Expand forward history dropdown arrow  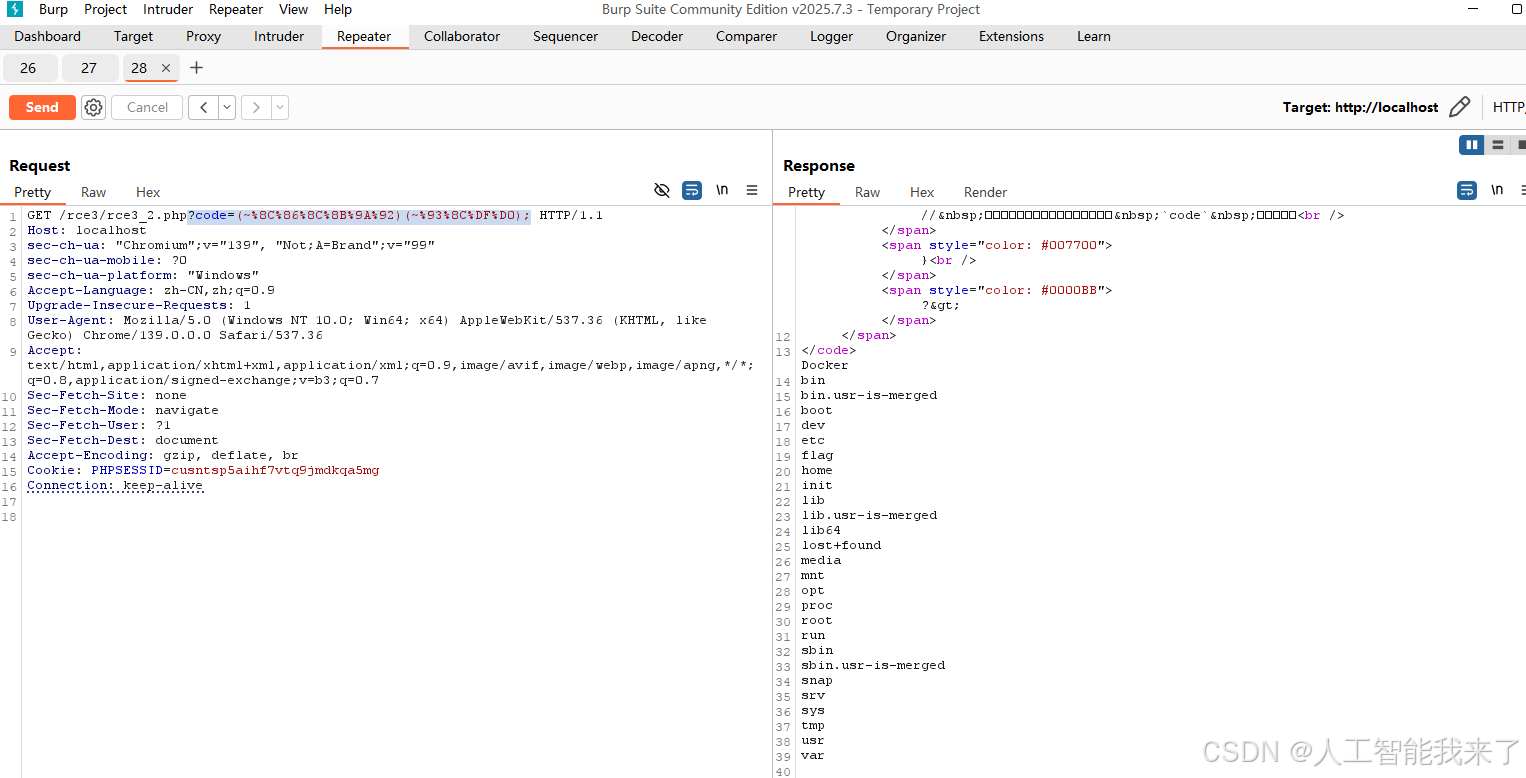pyautogui.click(x=280, y=107)
